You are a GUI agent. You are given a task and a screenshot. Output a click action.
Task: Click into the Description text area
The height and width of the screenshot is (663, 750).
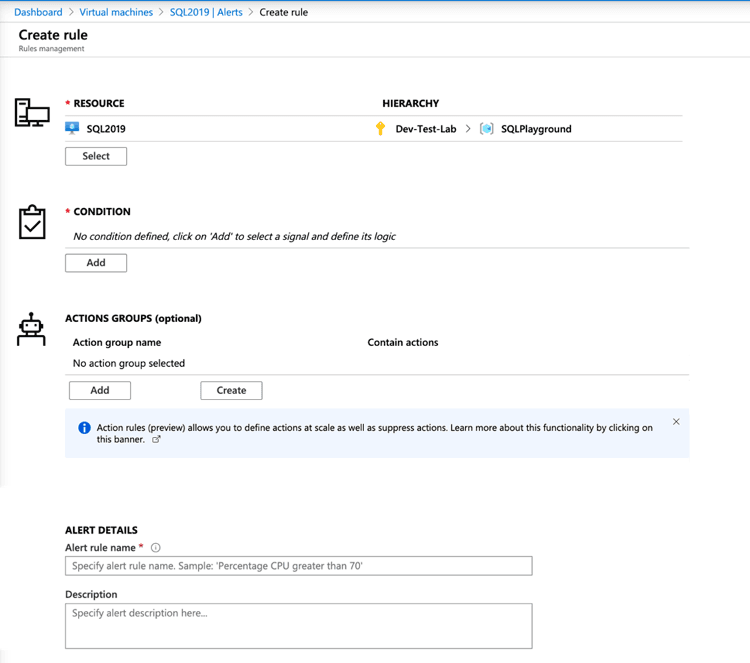[298, 625]
